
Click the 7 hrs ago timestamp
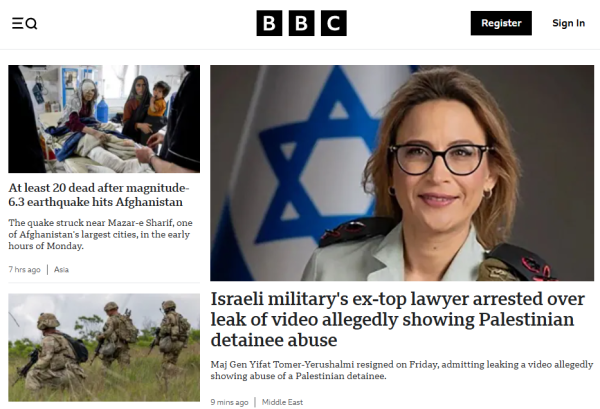pos(24,269)
